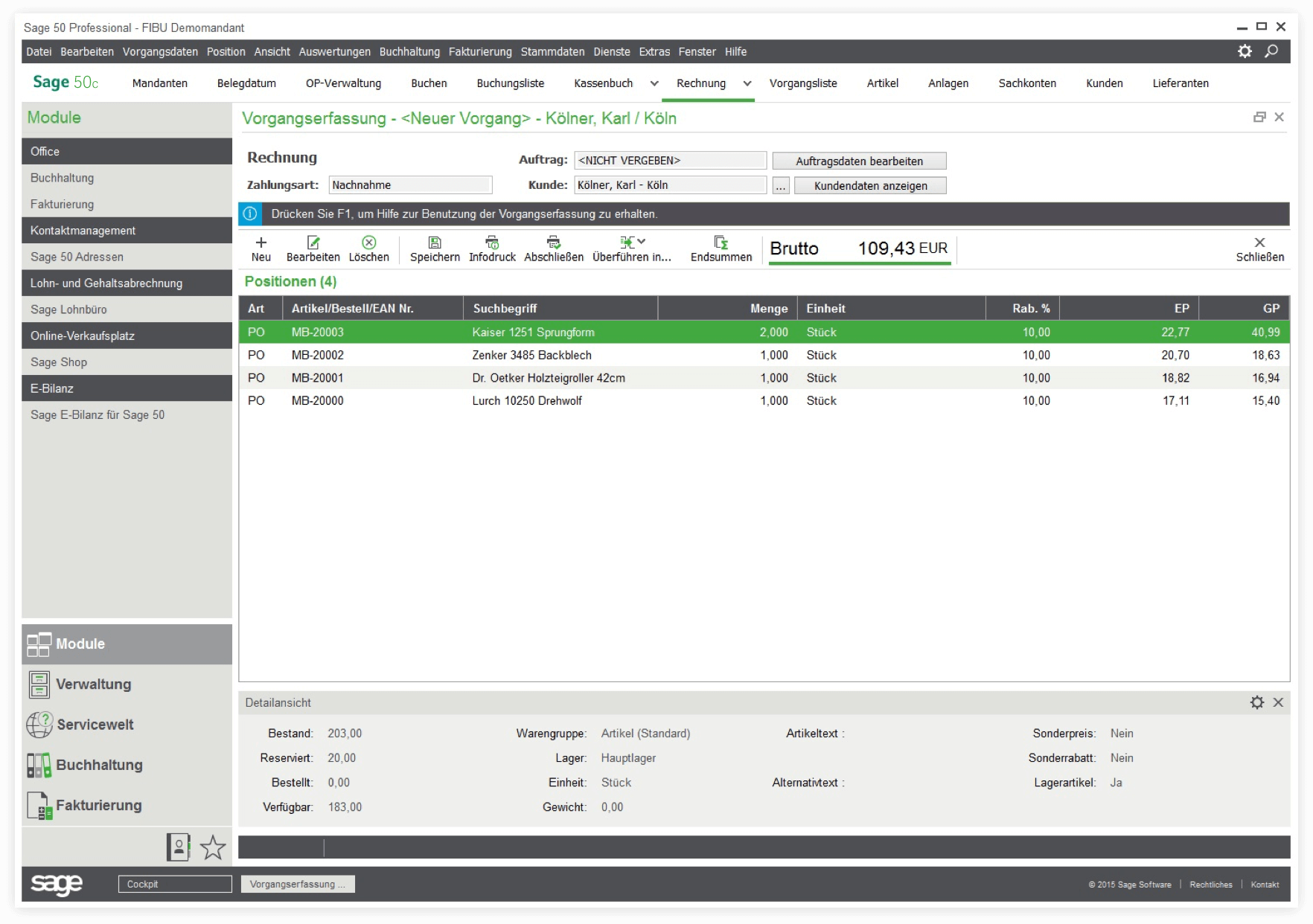Click the ... browse button next to Kunde
This screenshot has height=924, width=1313.
pyautogui.click(x=780, y=186)
